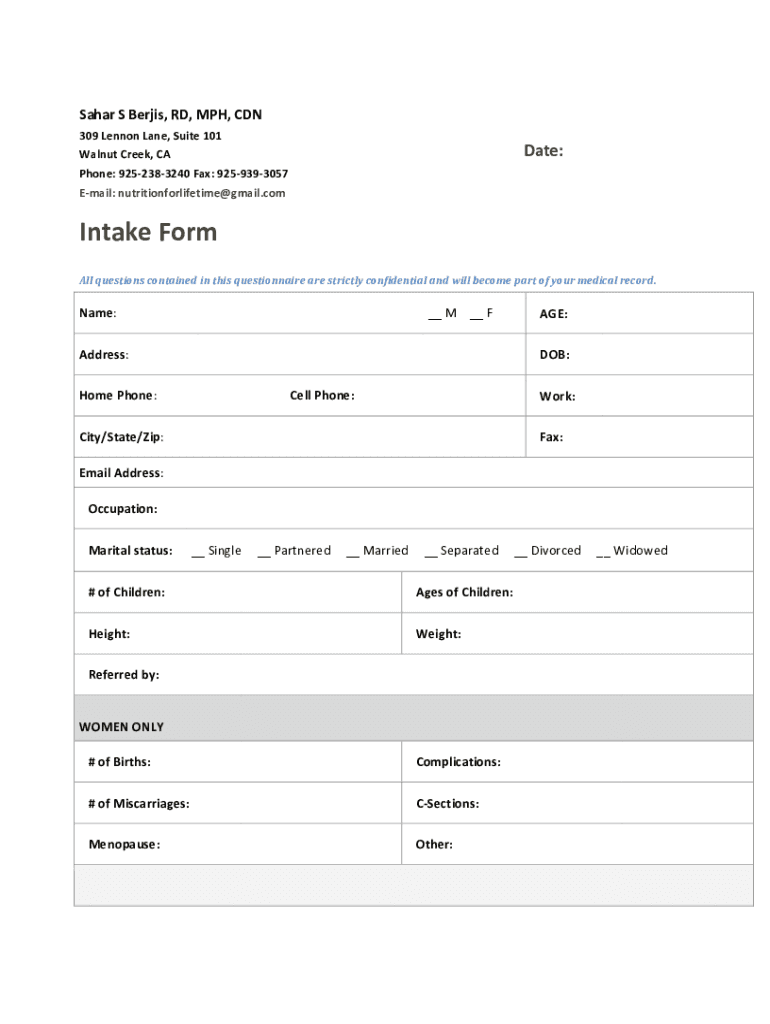Mark the Divorced marital status option

coord(521,551)
